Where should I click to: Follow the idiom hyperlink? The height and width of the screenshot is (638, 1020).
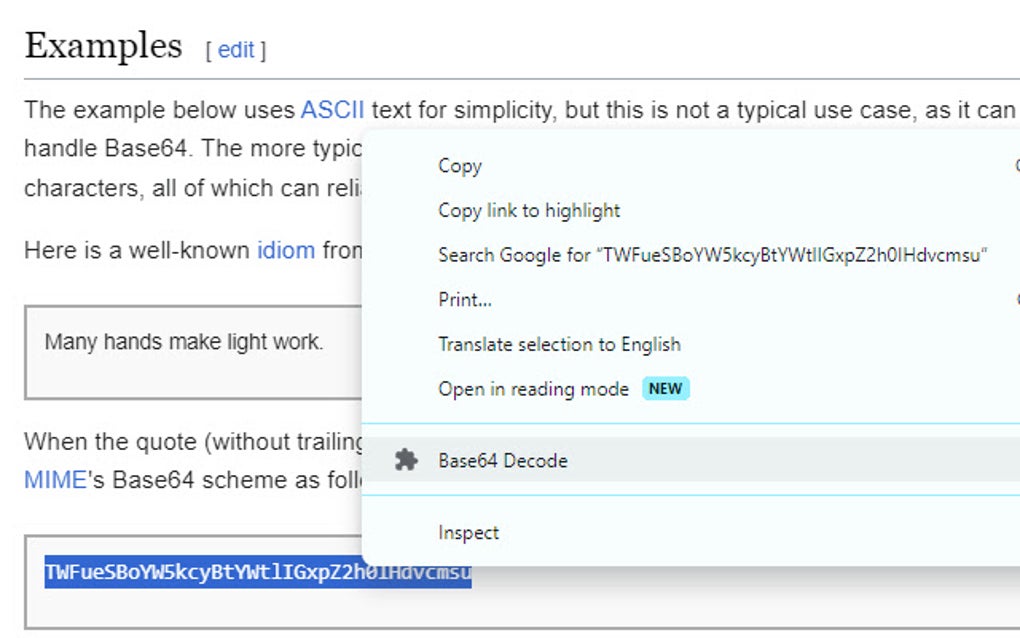[284, 250]
